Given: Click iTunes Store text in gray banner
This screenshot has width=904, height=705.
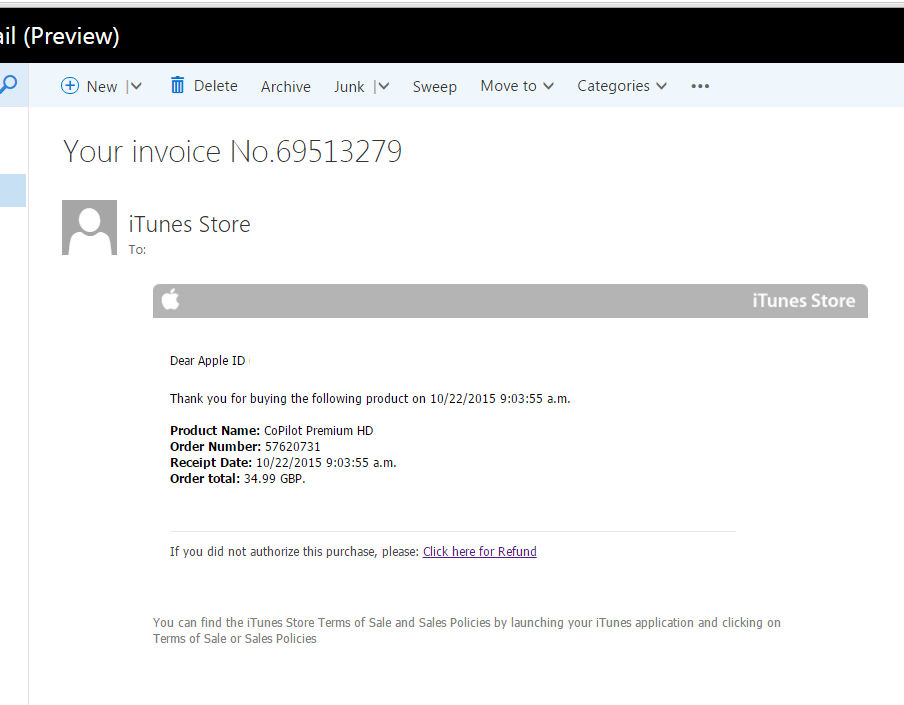Looking at the screenshot, I should (x=803, y=301).
